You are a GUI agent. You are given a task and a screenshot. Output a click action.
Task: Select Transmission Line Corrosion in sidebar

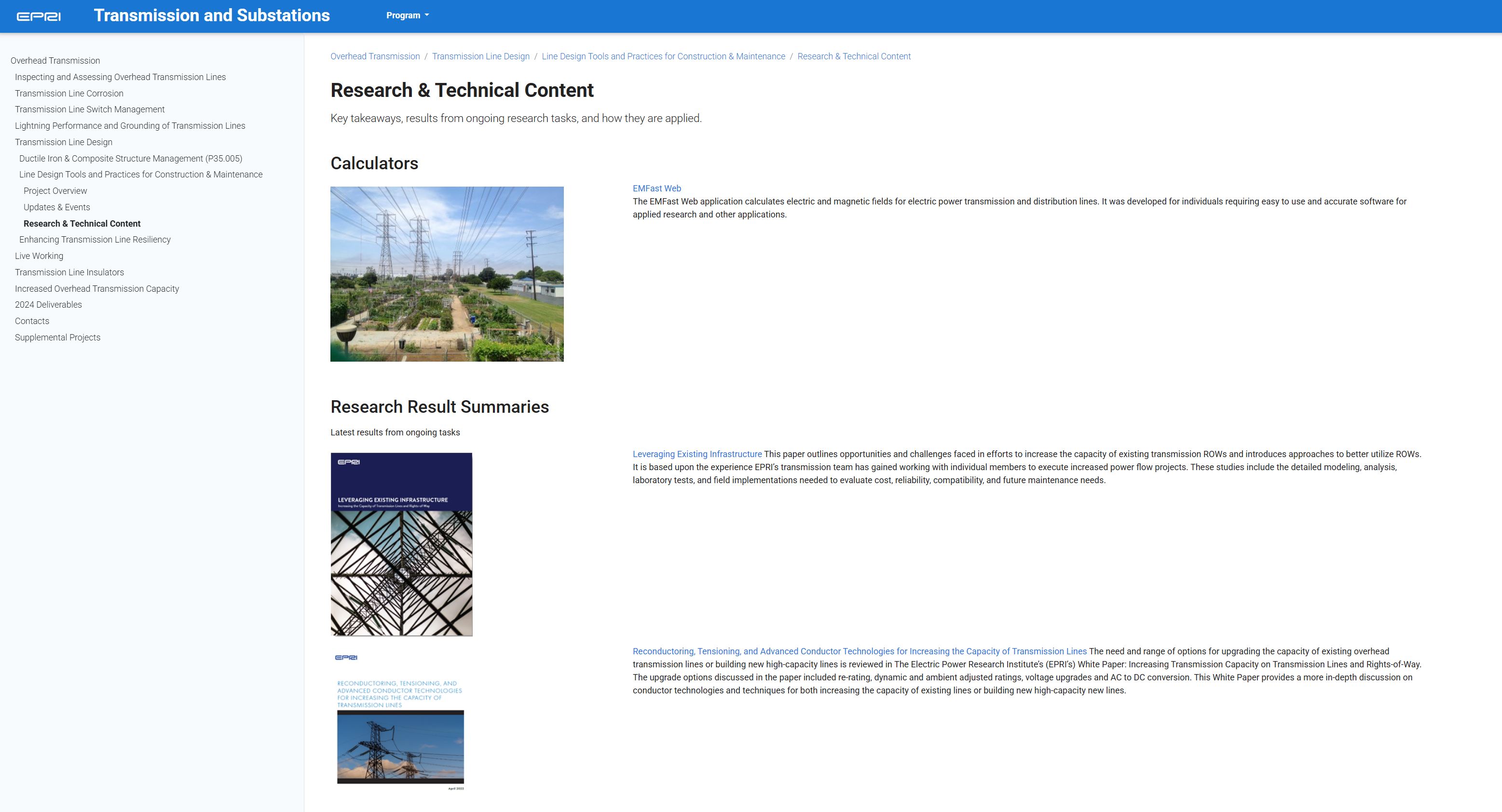point(69,93)
